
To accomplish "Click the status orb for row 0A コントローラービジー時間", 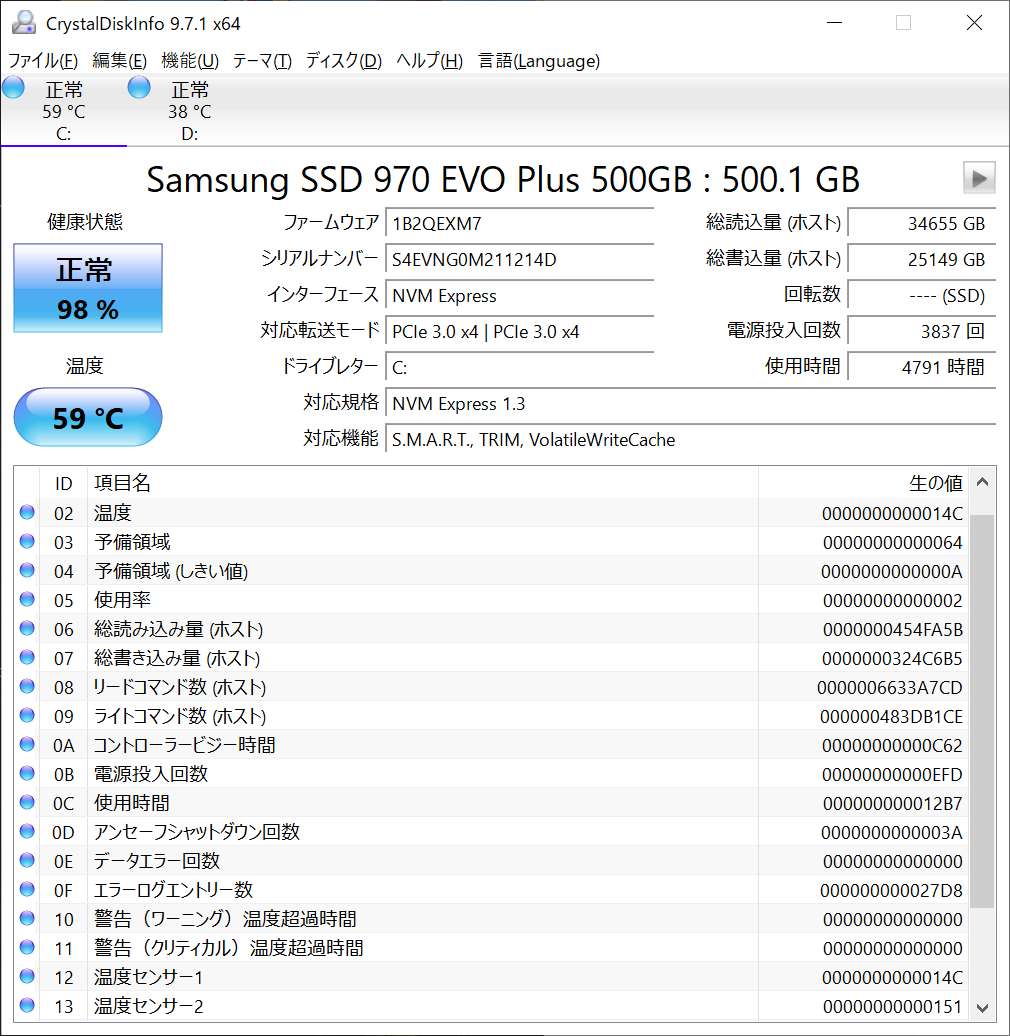I will (27, 744).
